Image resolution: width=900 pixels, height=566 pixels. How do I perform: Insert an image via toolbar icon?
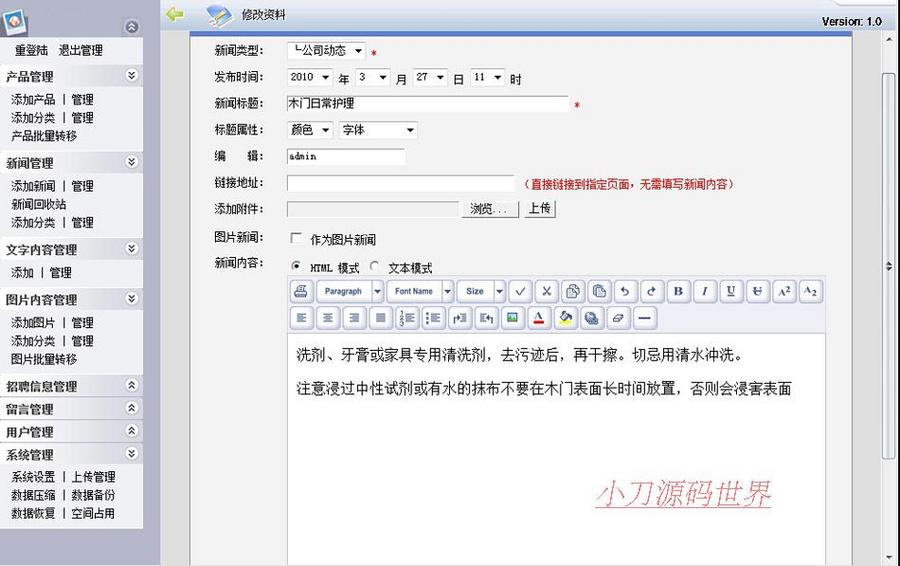click(x=513, y=318)
